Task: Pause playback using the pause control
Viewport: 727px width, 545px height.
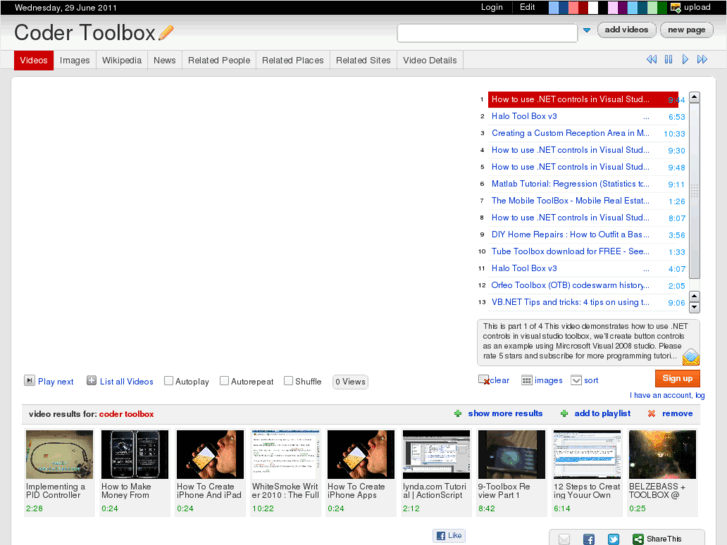Action: pos(668,59)
